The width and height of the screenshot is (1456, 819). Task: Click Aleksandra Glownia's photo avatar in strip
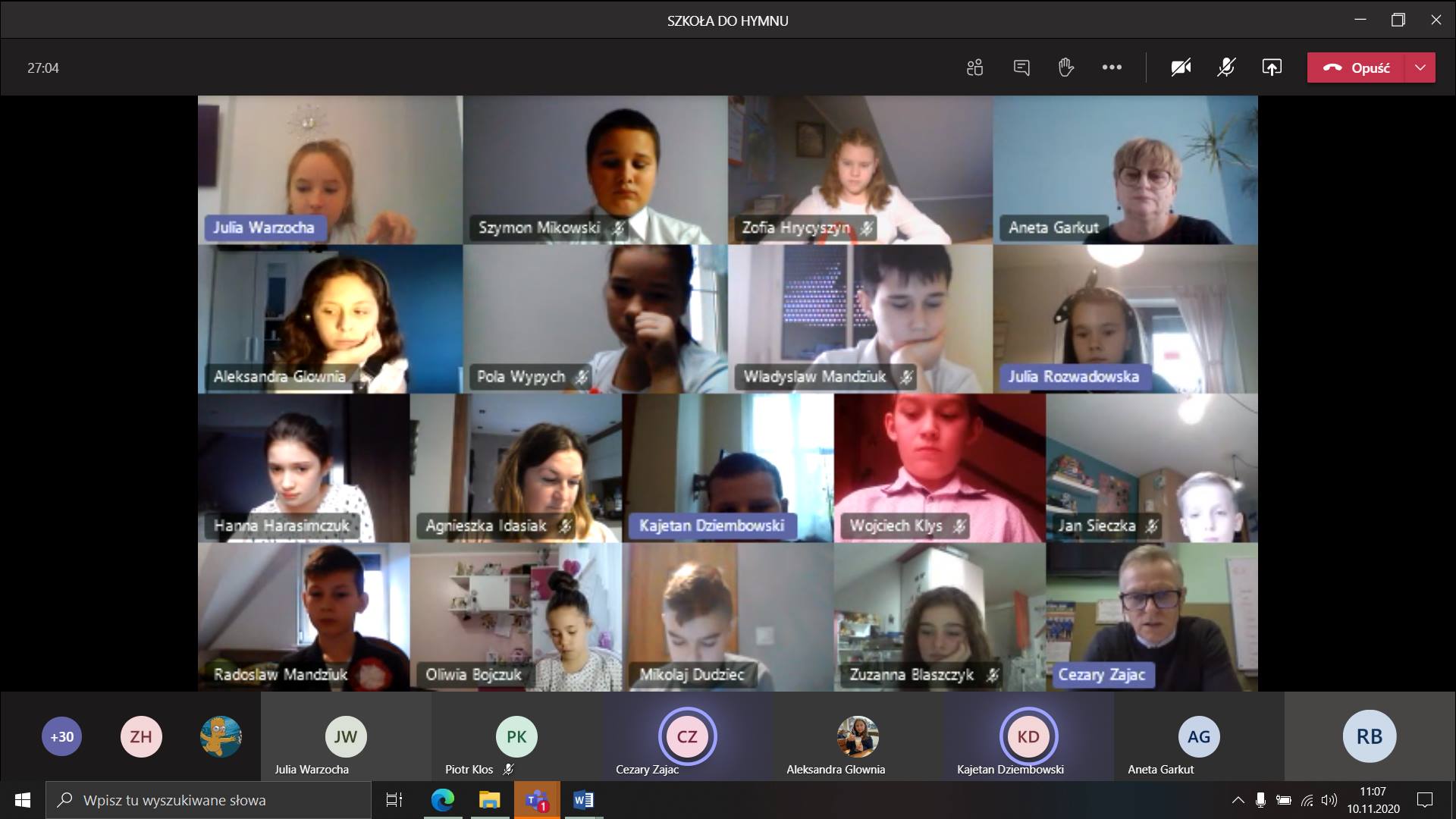click(858, 736)
